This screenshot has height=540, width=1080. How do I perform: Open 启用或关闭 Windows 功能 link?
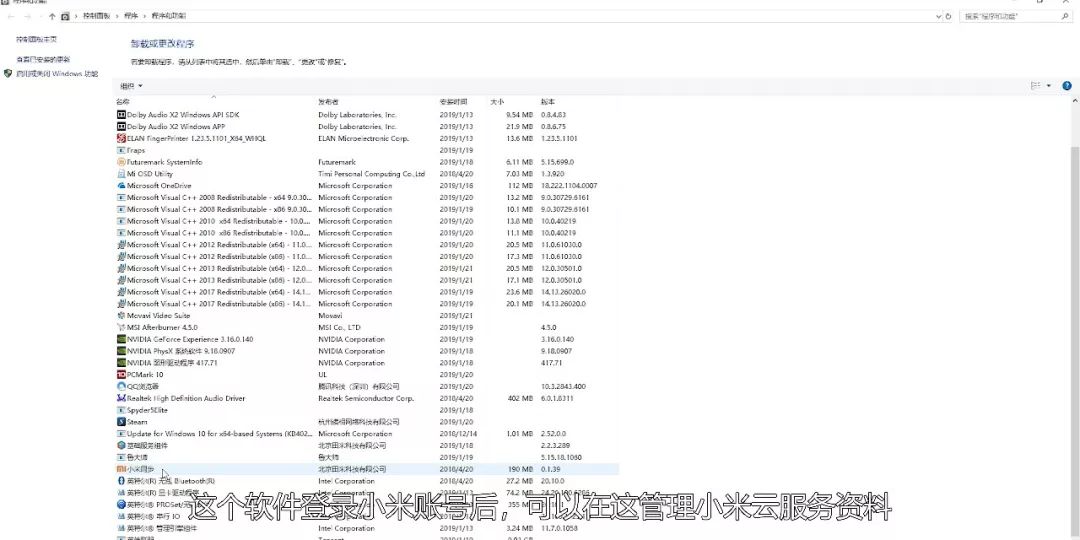[x=57, y=74]
